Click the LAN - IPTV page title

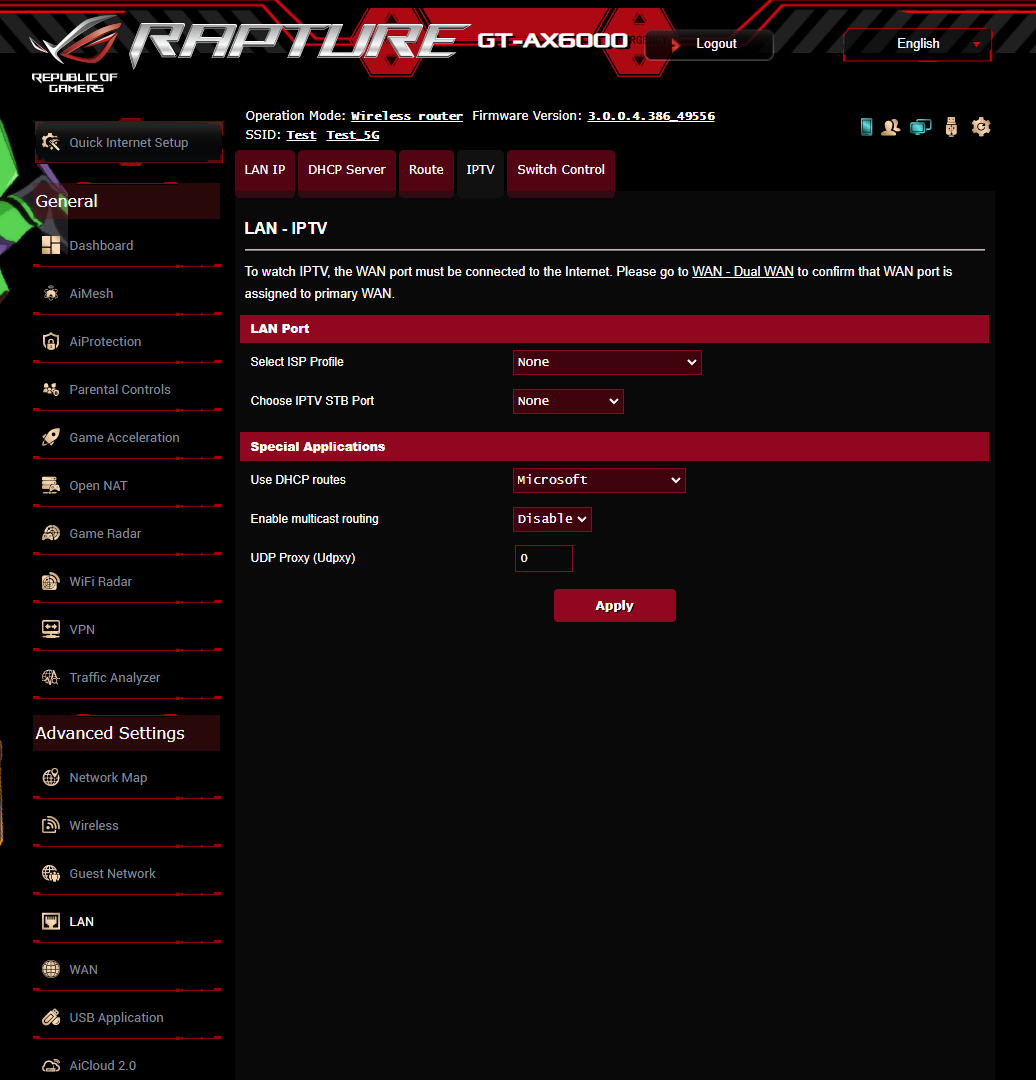[286, 229]
